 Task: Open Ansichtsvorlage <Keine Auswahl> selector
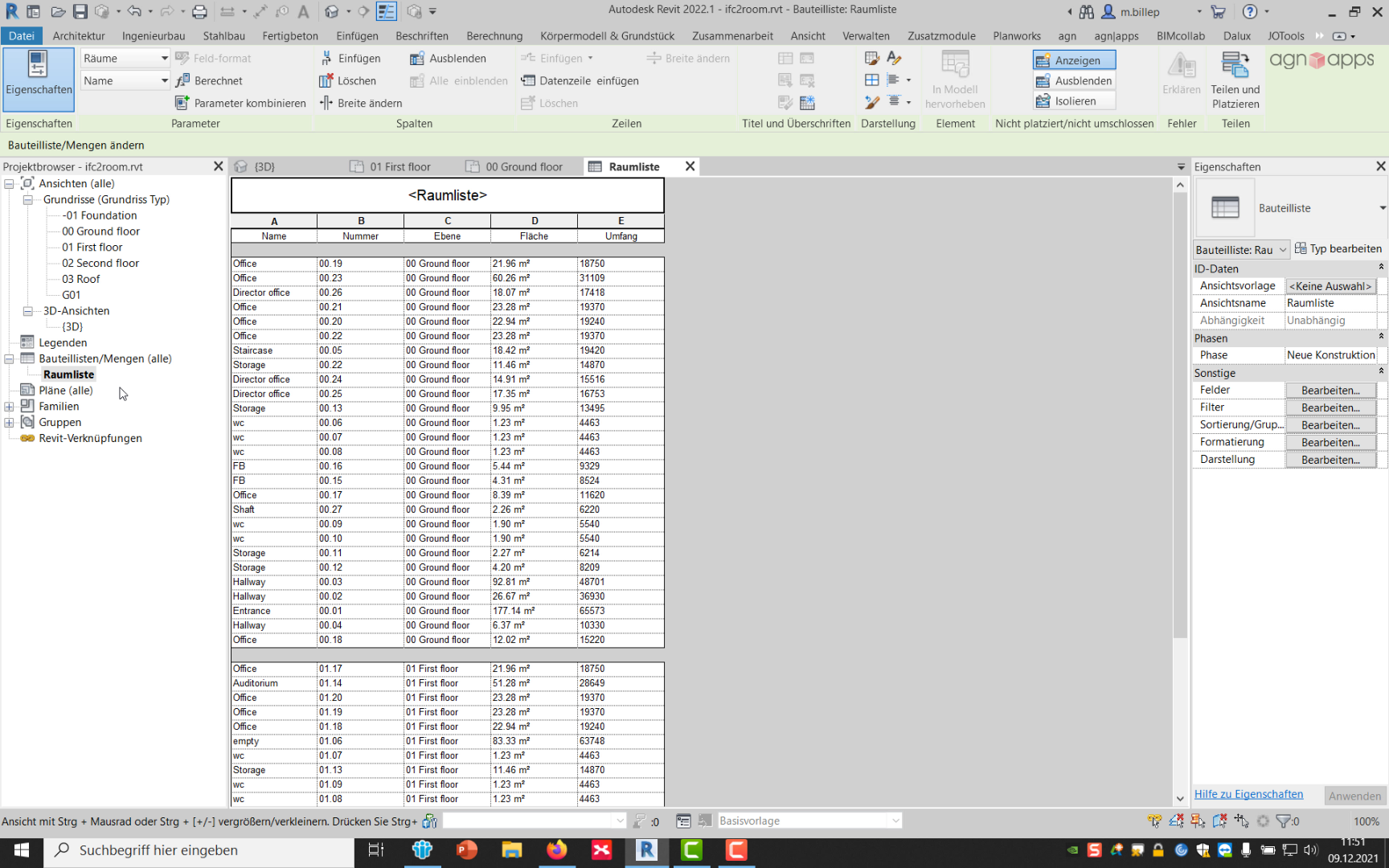[x=1331, y=286]
